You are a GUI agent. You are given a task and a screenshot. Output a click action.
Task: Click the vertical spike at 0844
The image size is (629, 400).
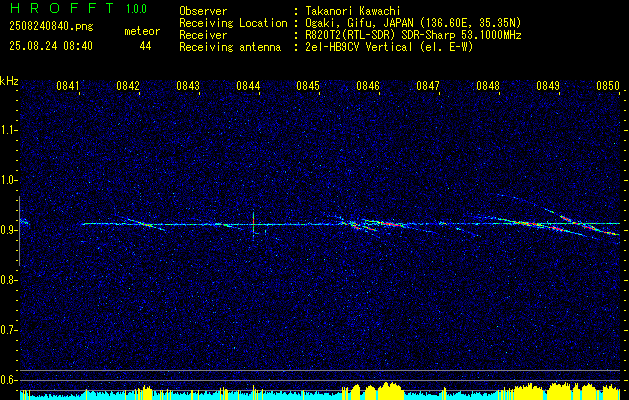point(254,225)
